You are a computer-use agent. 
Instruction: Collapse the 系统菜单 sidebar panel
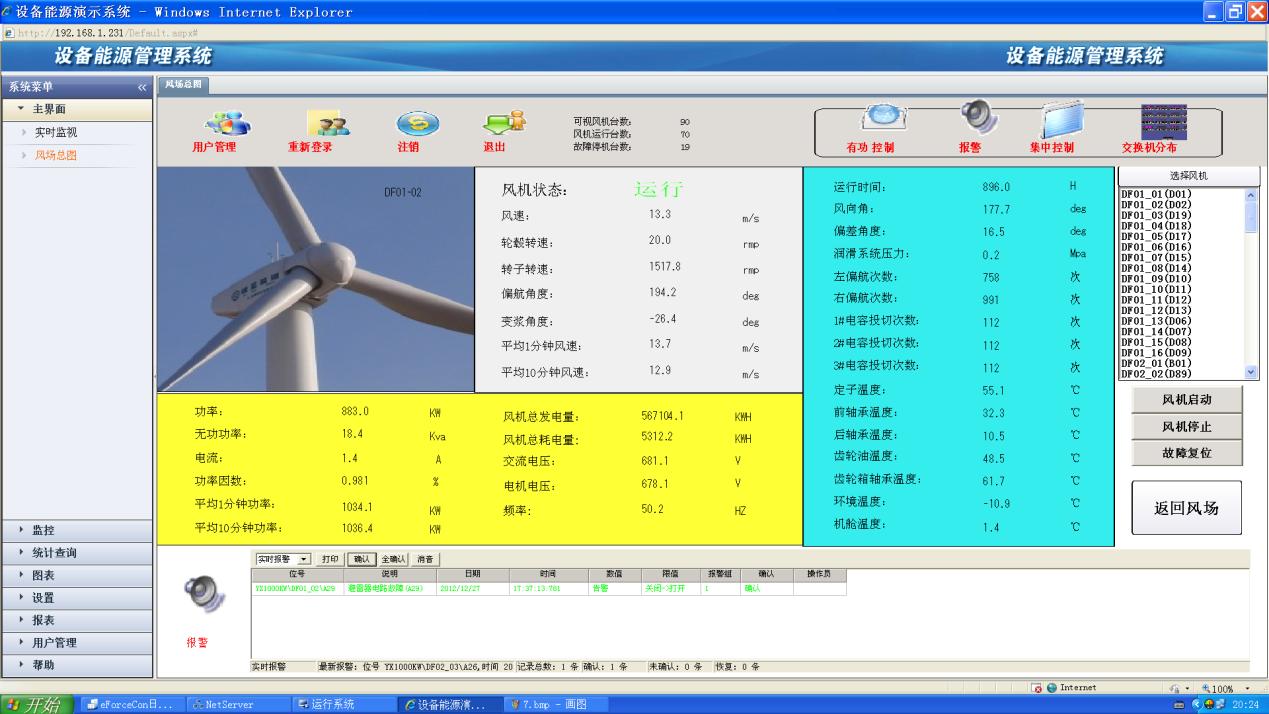coord(142,87)
